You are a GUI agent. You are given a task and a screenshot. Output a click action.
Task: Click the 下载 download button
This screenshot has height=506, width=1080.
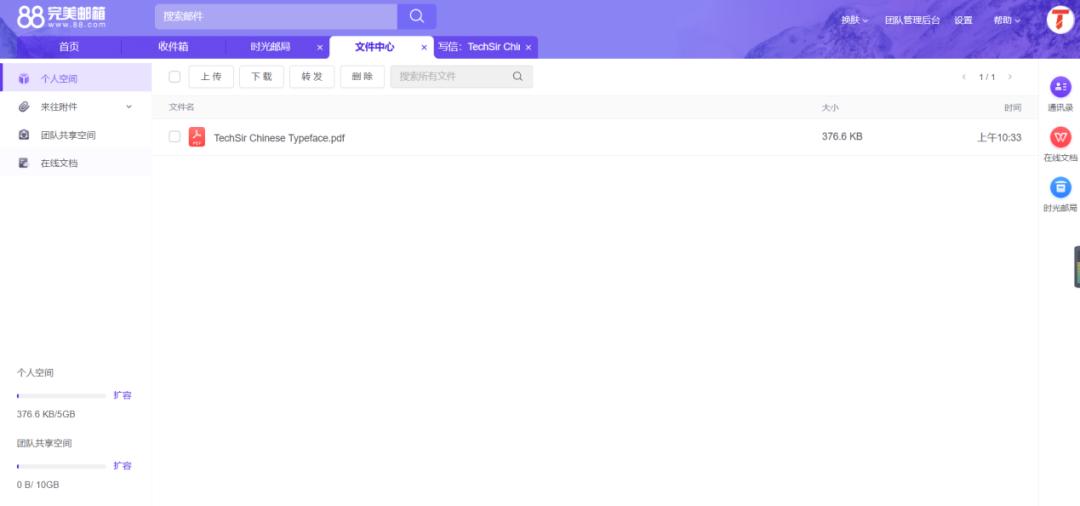point(262,76)
